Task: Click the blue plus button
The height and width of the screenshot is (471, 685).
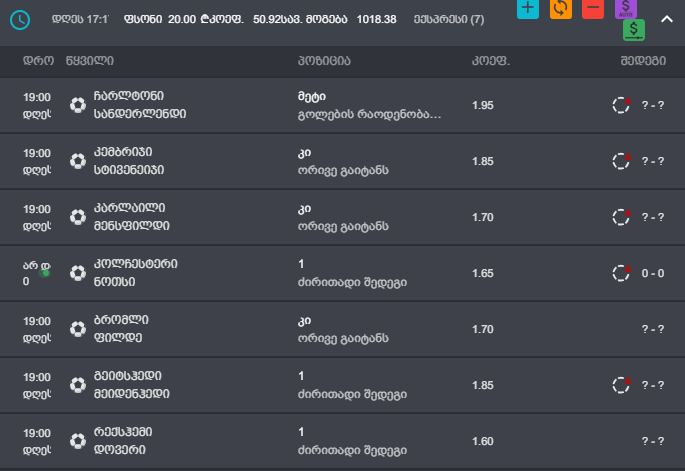Action: (528, 8)
